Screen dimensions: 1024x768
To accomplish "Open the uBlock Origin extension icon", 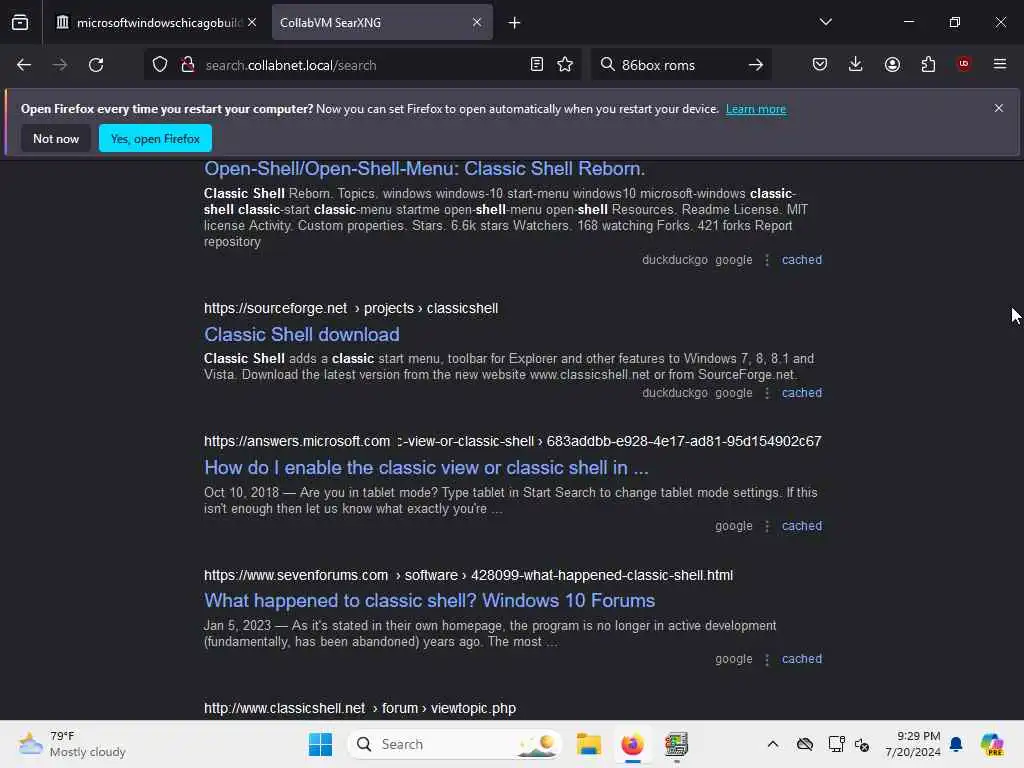I will 963,64.
